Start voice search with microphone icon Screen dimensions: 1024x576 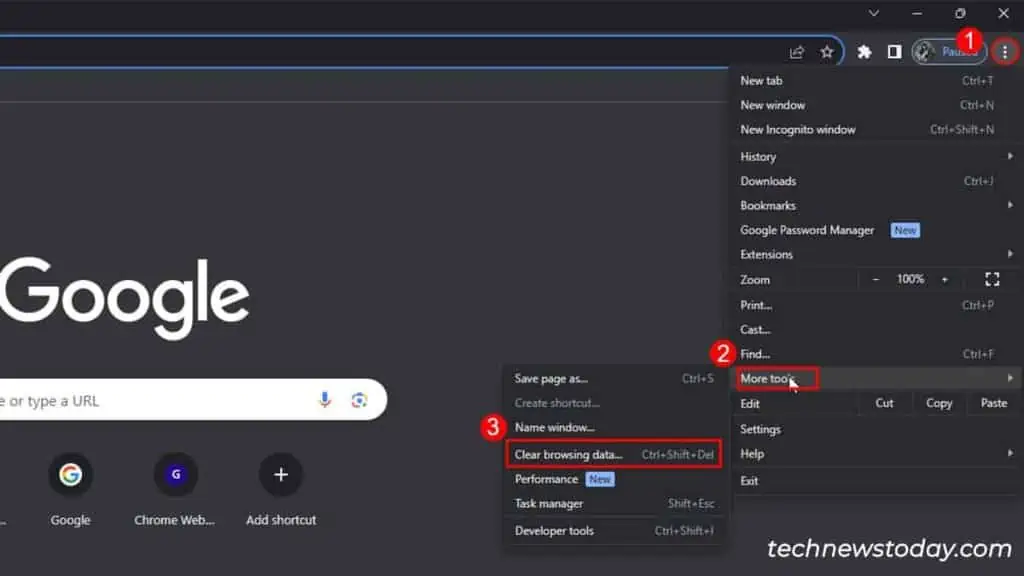click(x=325, y=399)
